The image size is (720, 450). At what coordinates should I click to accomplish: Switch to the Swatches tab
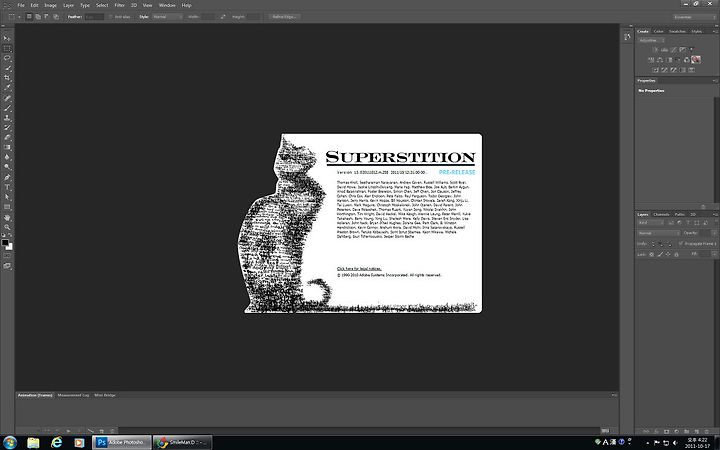tap(677, 31)
